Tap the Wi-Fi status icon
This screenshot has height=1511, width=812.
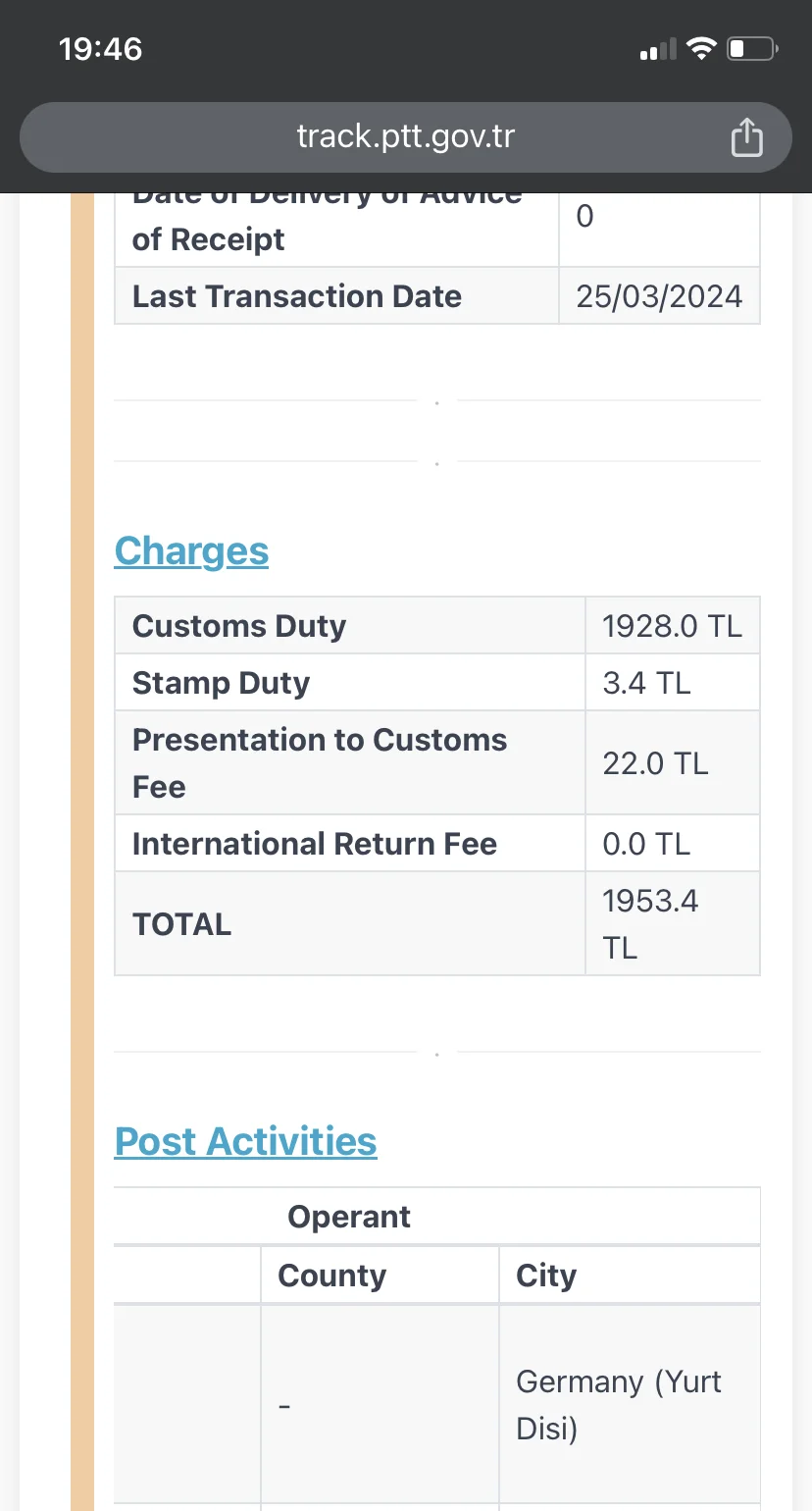pos(701,48)
